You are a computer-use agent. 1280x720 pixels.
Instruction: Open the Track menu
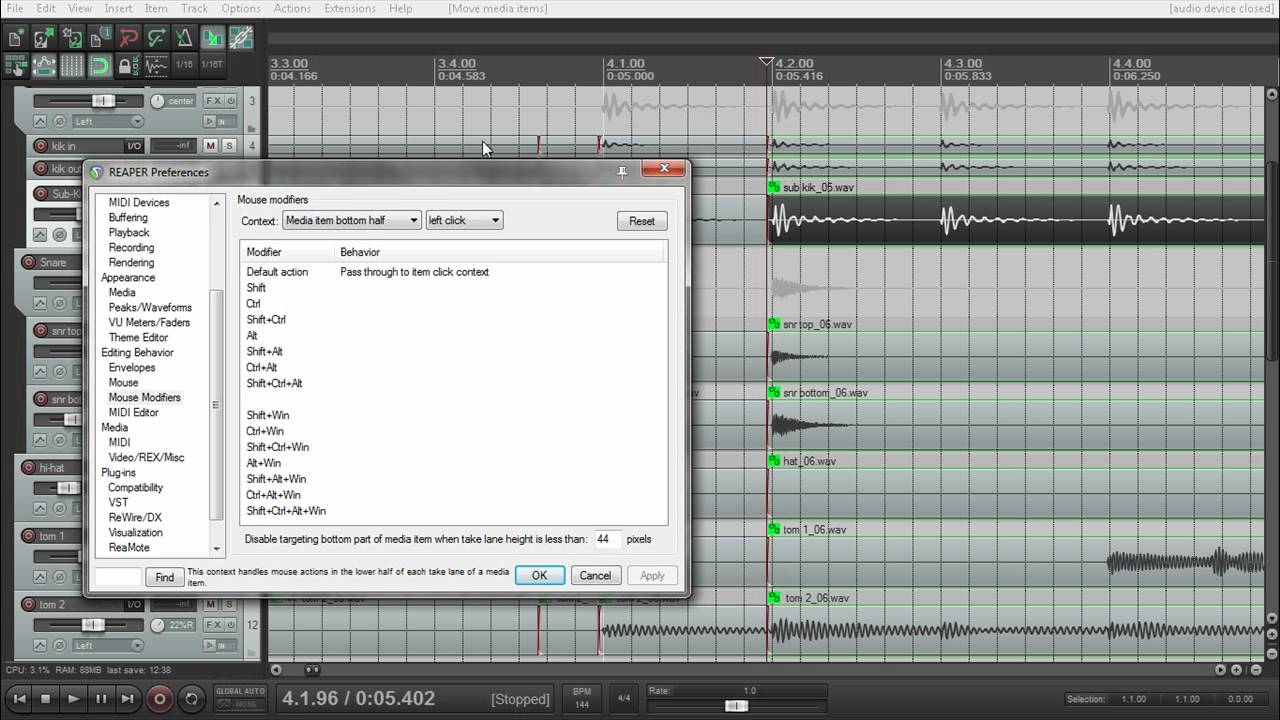tap(194, 8)
